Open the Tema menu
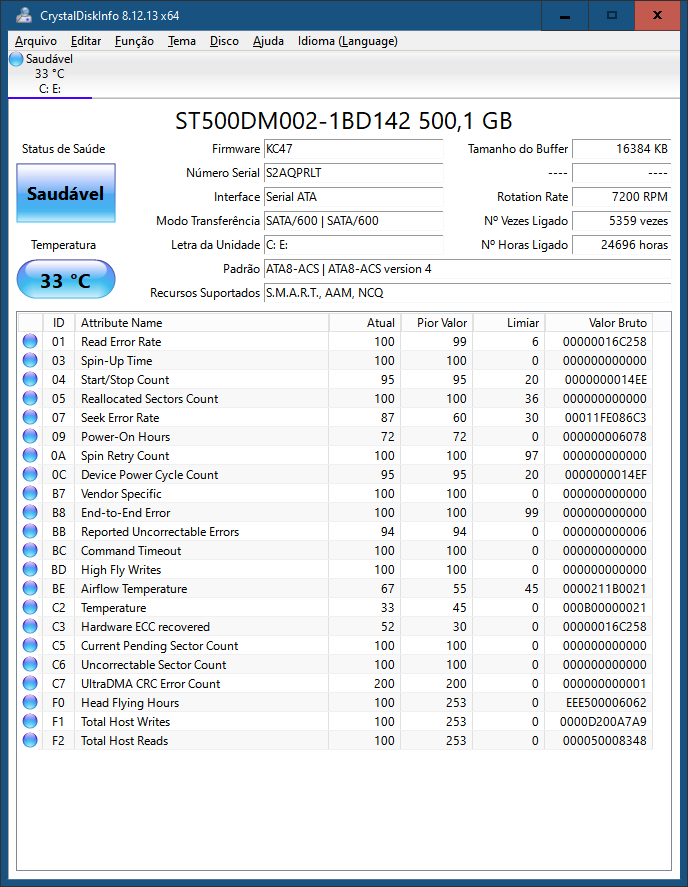688x887 pixels. 182,41
